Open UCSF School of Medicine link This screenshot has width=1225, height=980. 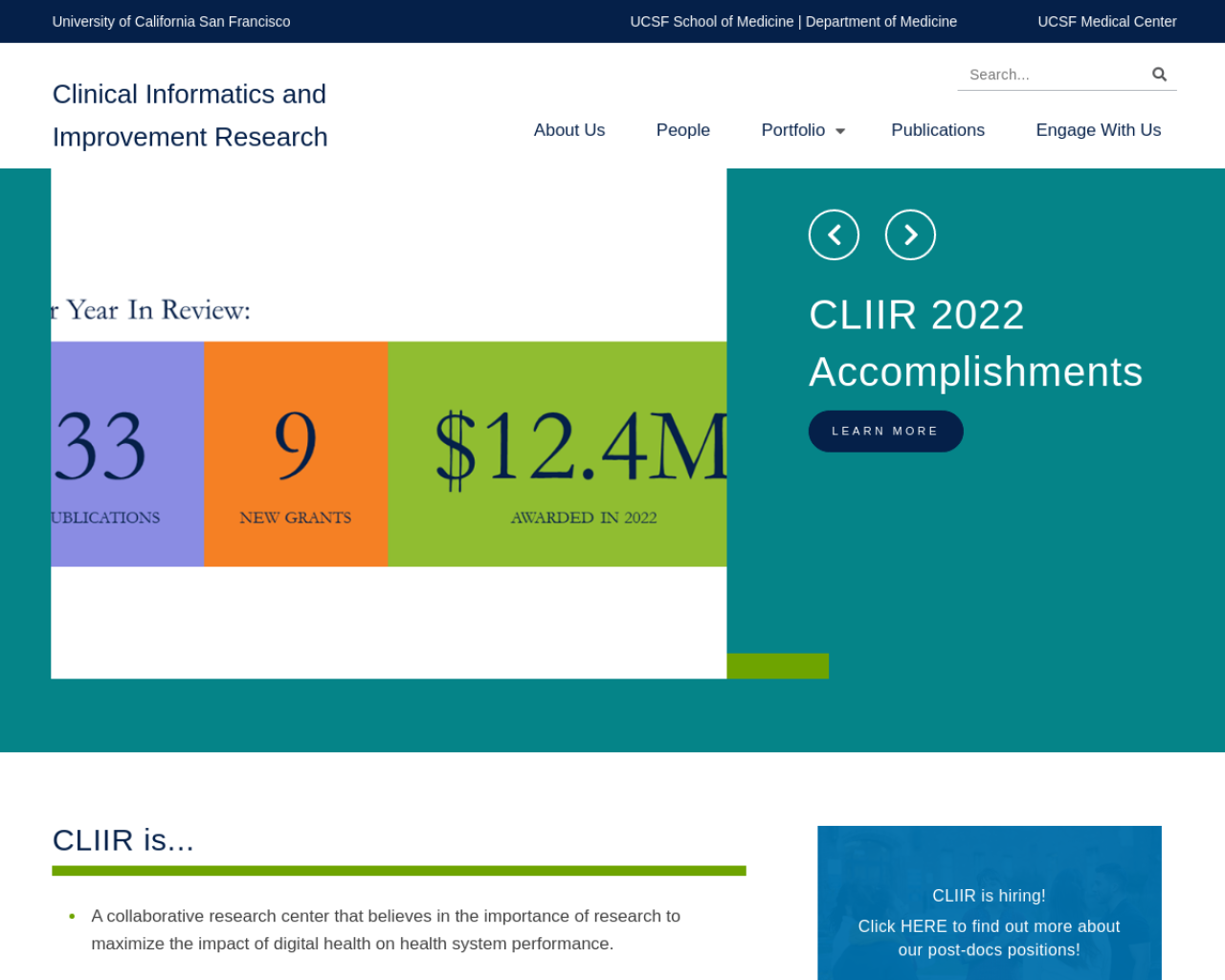pos(711,21)
